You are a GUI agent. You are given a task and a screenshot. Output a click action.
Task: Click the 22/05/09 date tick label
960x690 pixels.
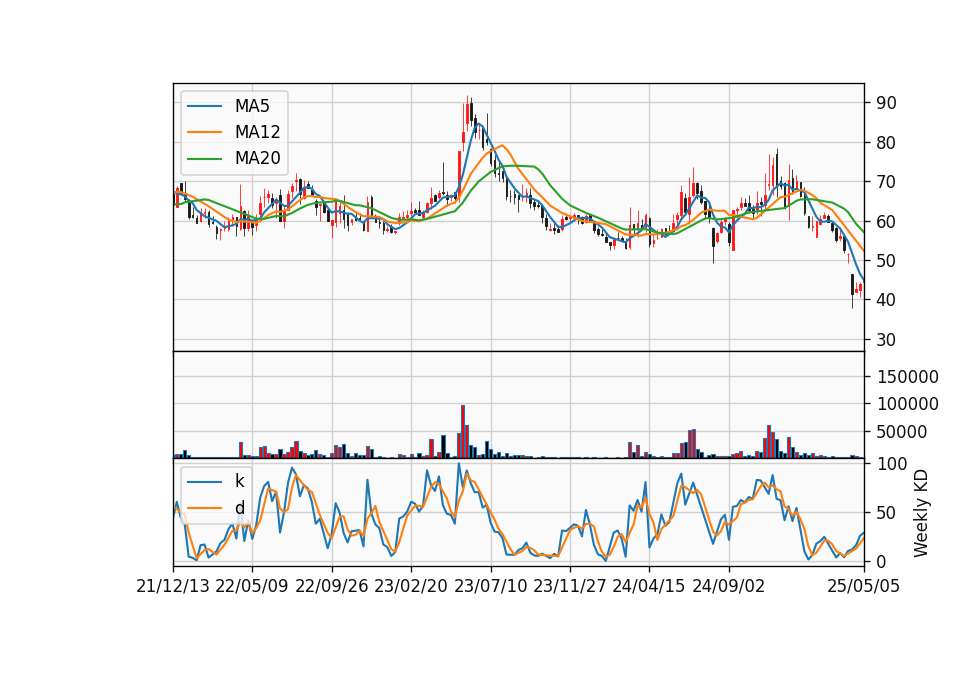coord(252,586)
